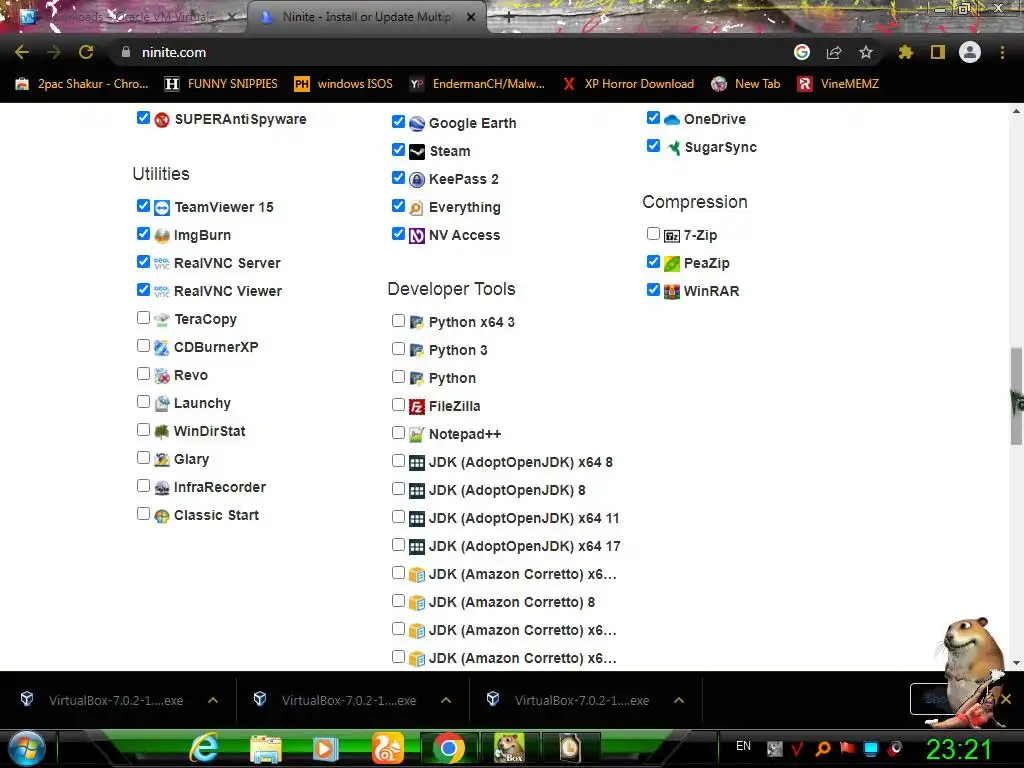Click the WinDirStat tree icon
The image size is (1024, 768).
tap(162, 432)
